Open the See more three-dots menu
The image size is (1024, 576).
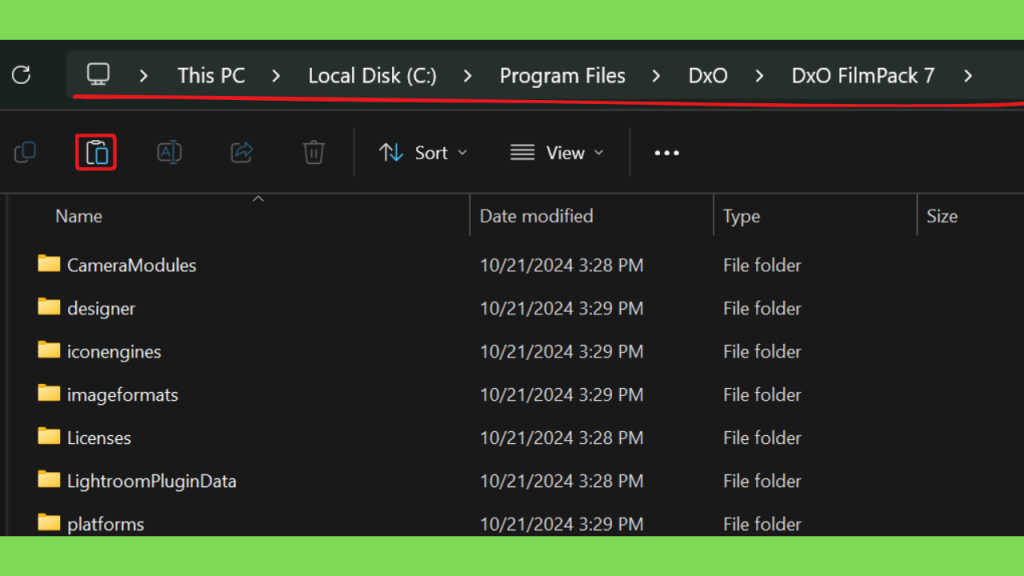coord(667,153)
